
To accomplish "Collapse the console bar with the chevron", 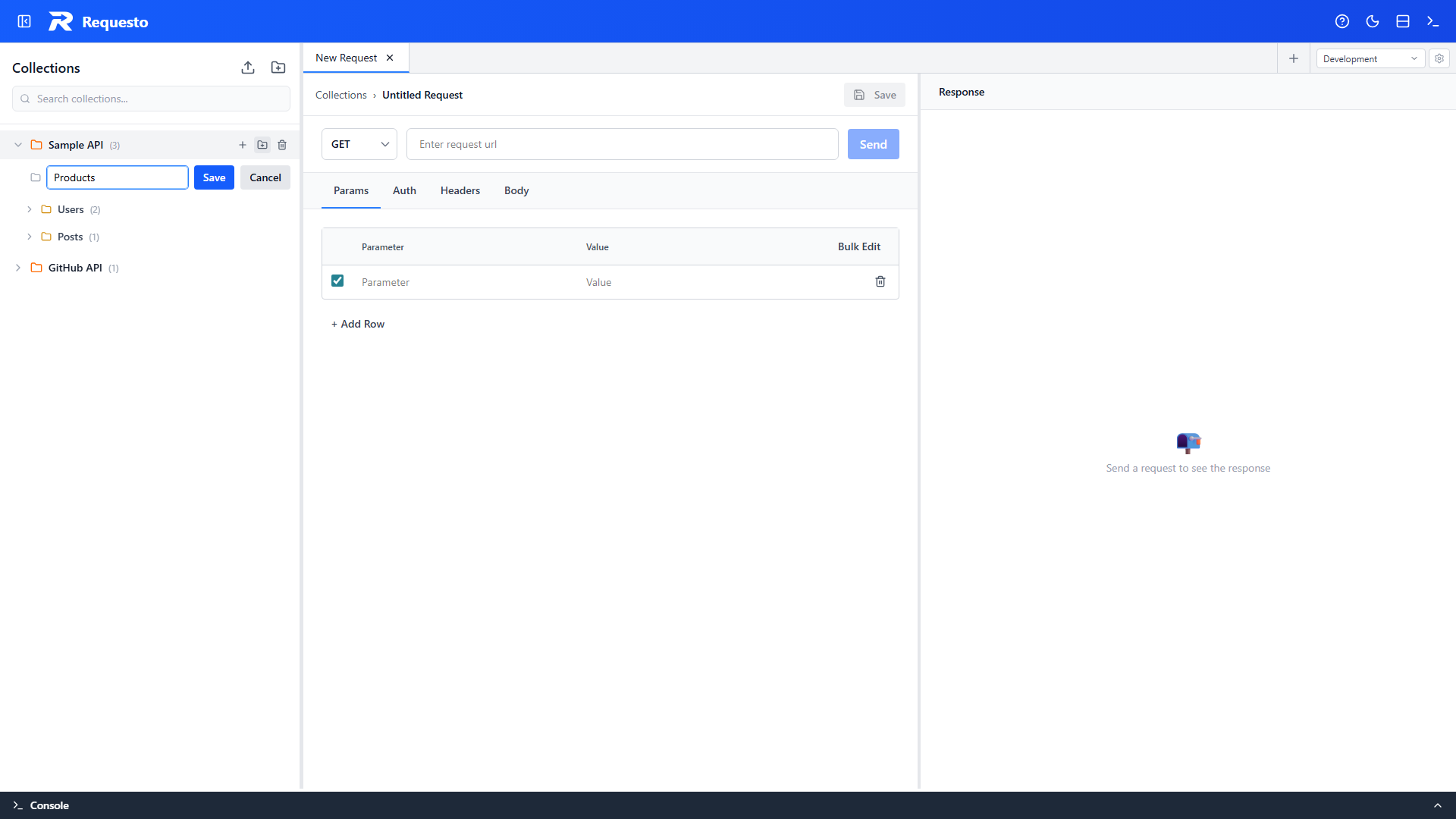I will pyautogui.click(x=1439, y=805).
